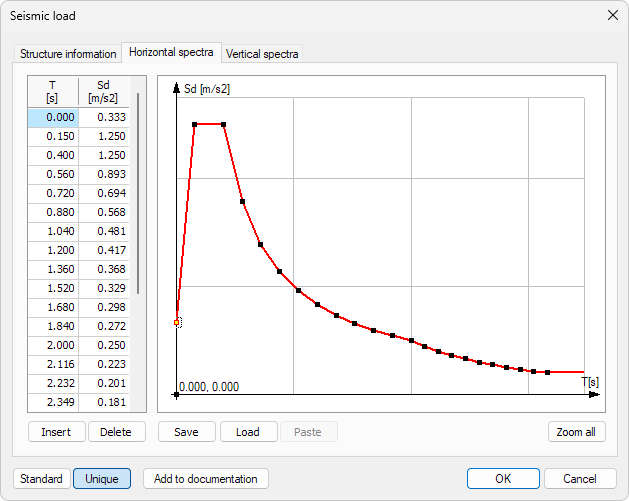This screenshot has height=501, width=629.
Task: Select the T cell with value 1.680
Action: [x=53, y=307]
